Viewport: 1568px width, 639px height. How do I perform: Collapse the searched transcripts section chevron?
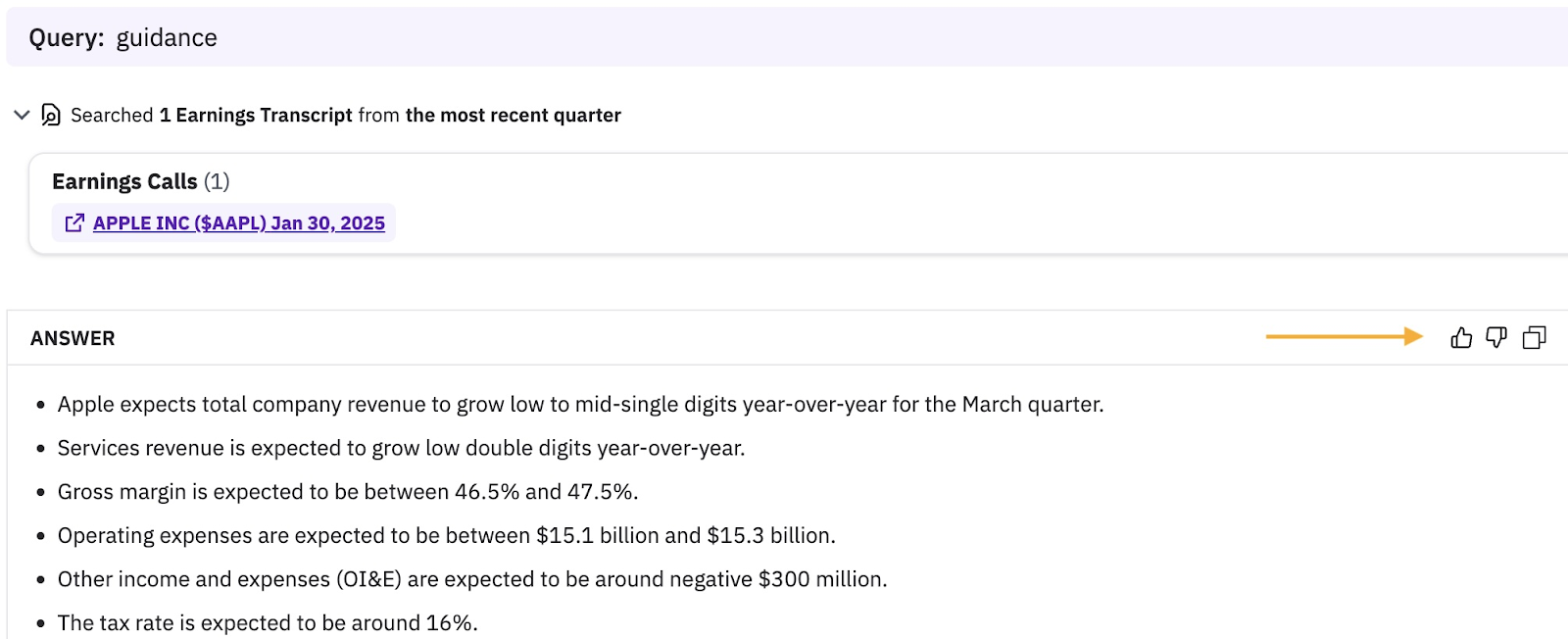22,116
